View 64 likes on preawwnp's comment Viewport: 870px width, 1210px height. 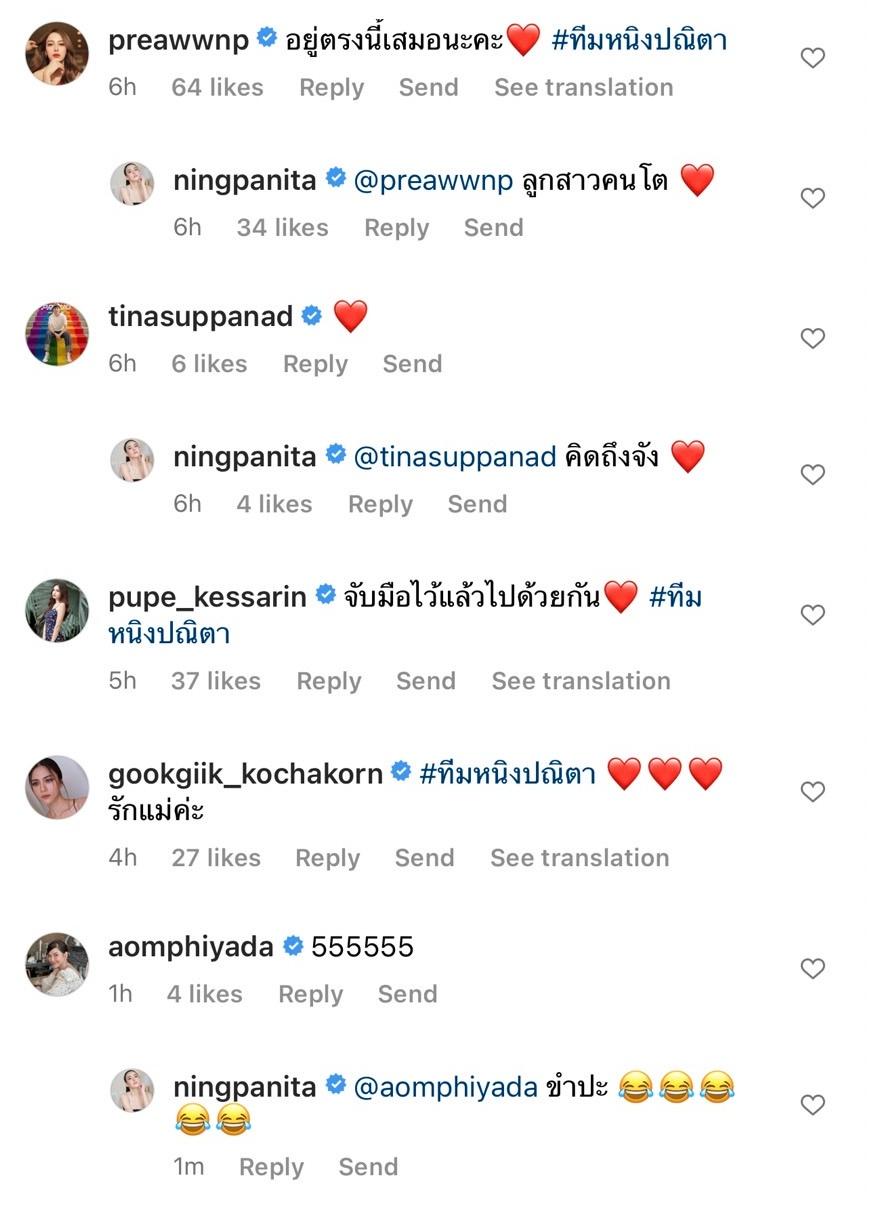pos(217,88)
